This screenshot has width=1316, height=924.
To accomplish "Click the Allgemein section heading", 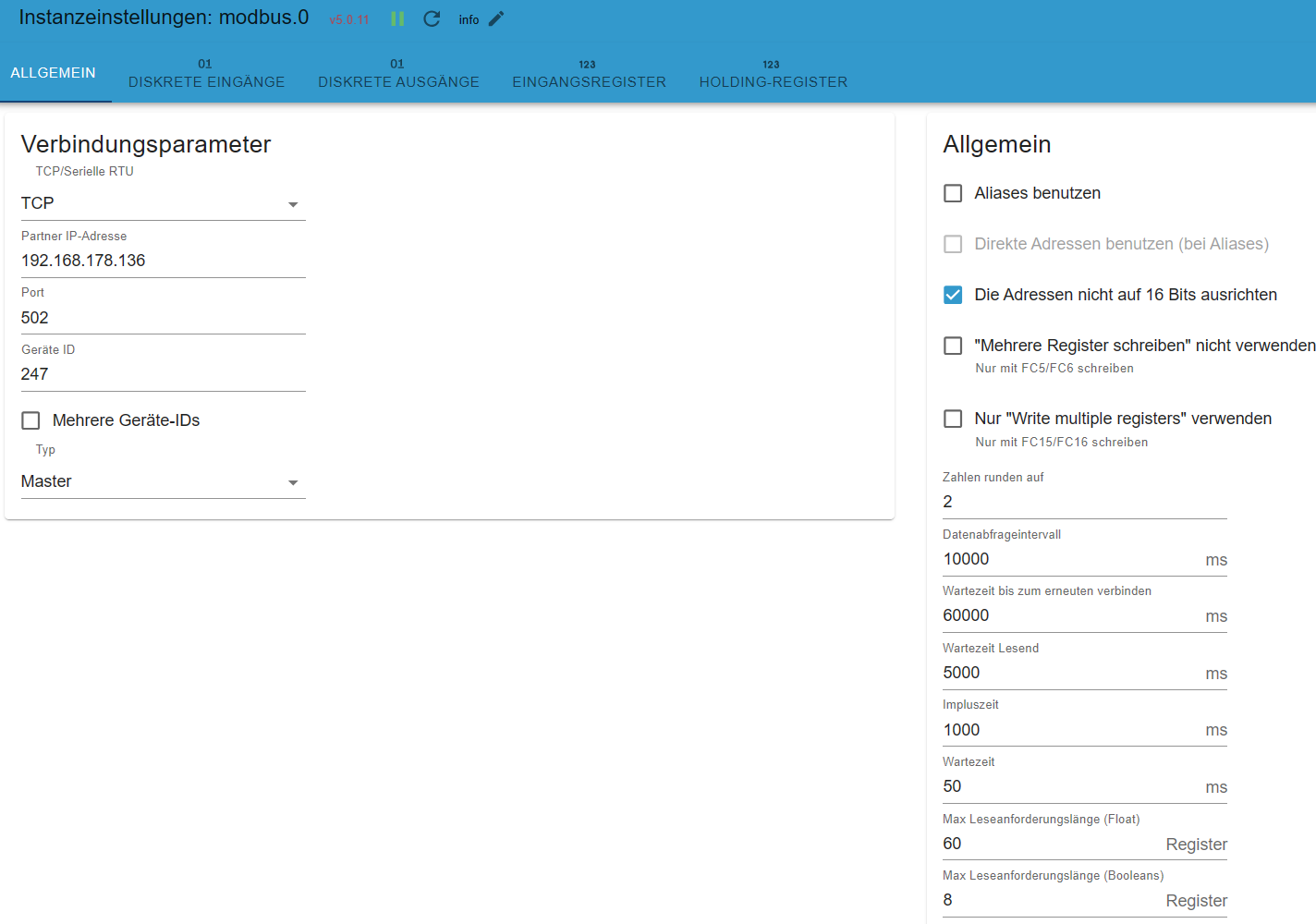I will [997, 144].
